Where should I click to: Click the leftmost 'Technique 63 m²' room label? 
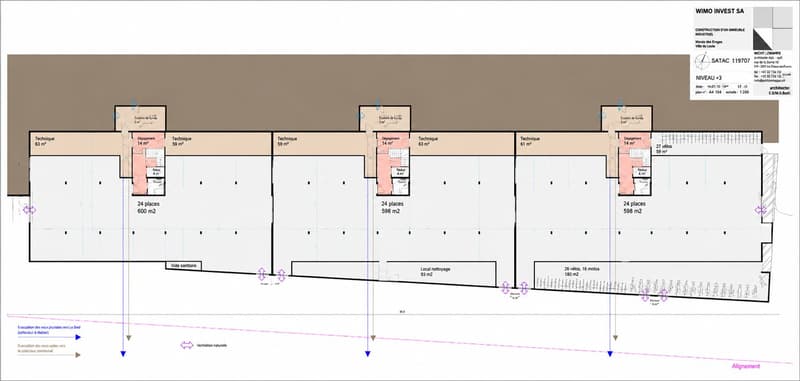tap(44, 141)
